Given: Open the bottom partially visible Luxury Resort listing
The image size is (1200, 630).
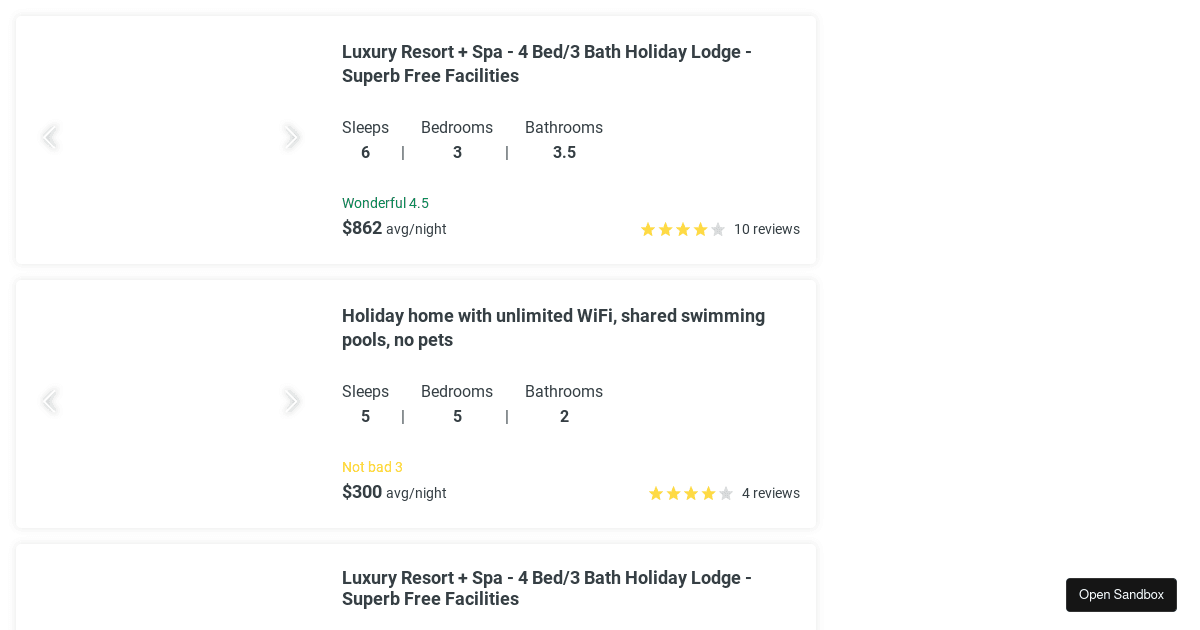Looking at the screenshot, I should [x=546, y=588].
